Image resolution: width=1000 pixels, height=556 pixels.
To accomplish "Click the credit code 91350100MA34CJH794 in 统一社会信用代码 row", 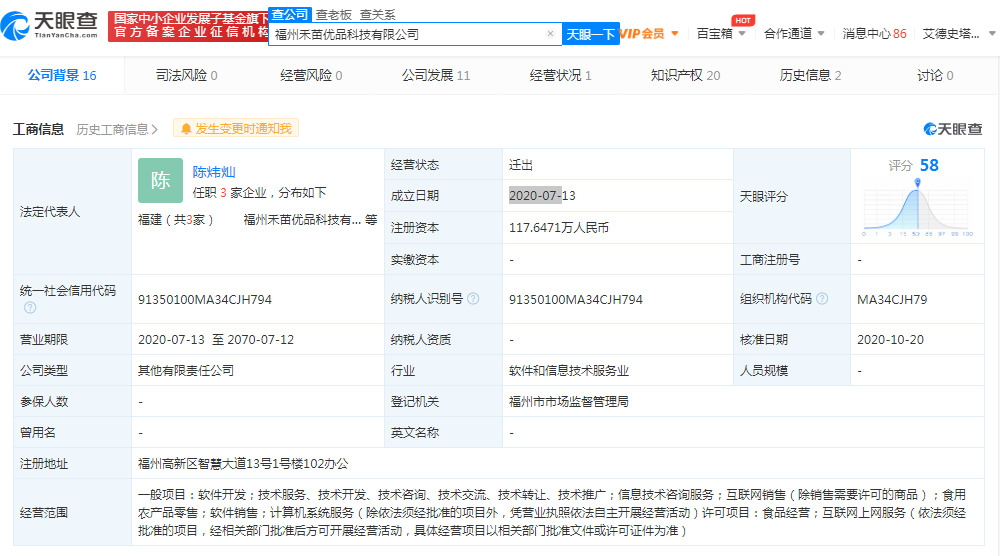I will click(205, 299).
